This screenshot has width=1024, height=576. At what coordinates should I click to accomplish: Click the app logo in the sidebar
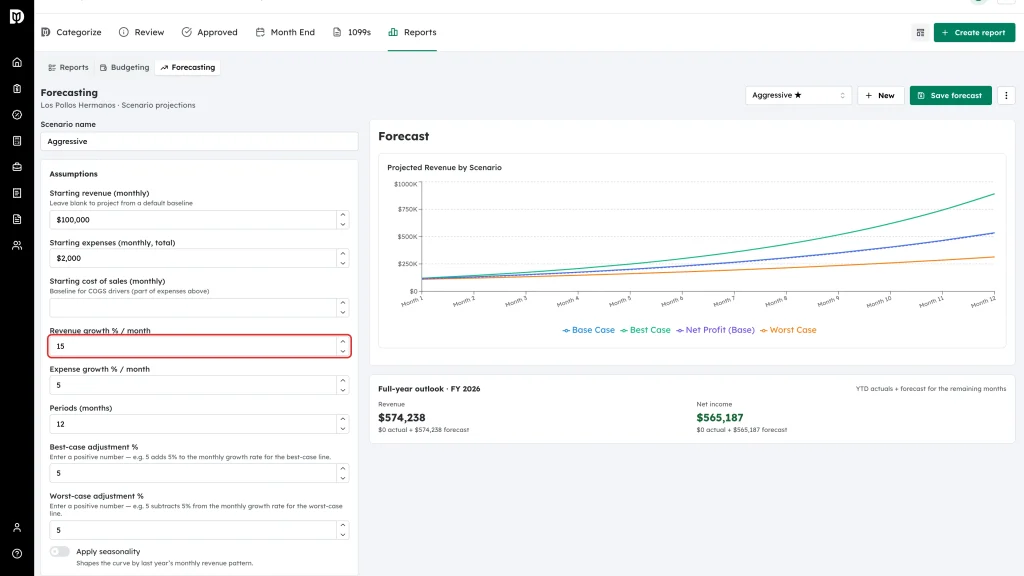(17, 16)
